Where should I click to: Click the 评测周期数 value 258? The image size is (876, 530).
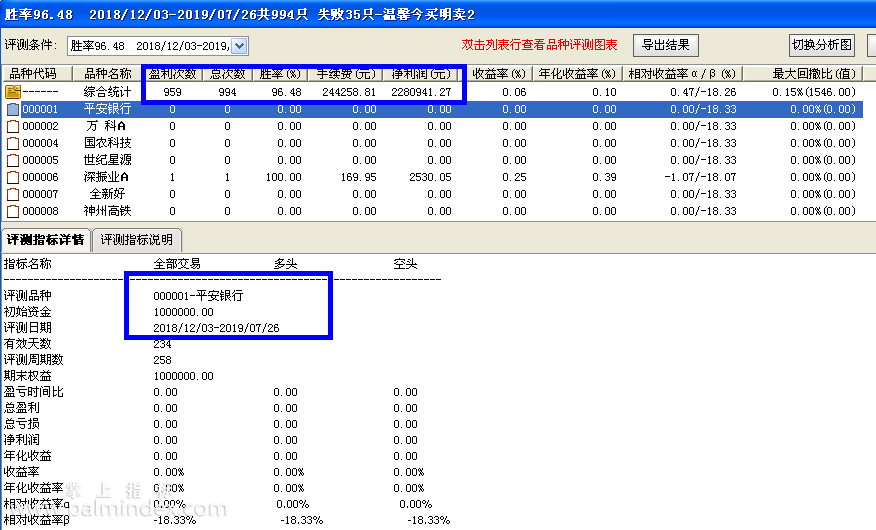[162, 360]
